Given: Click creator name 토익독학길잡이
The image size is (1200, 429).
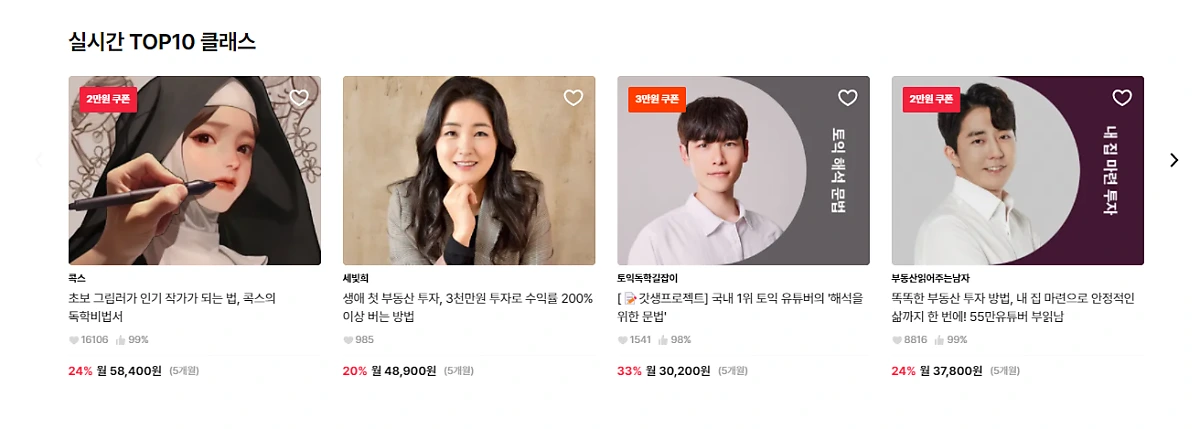Looking at the screenshot, I should (649, 278).
